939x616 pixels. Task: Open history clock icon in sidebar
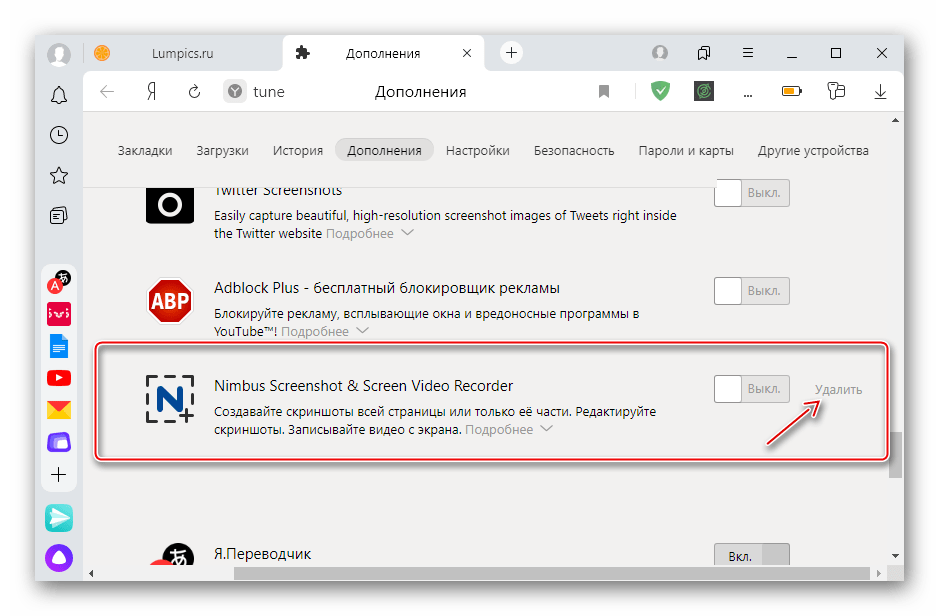pyautogui.click(x=59, y=135)
